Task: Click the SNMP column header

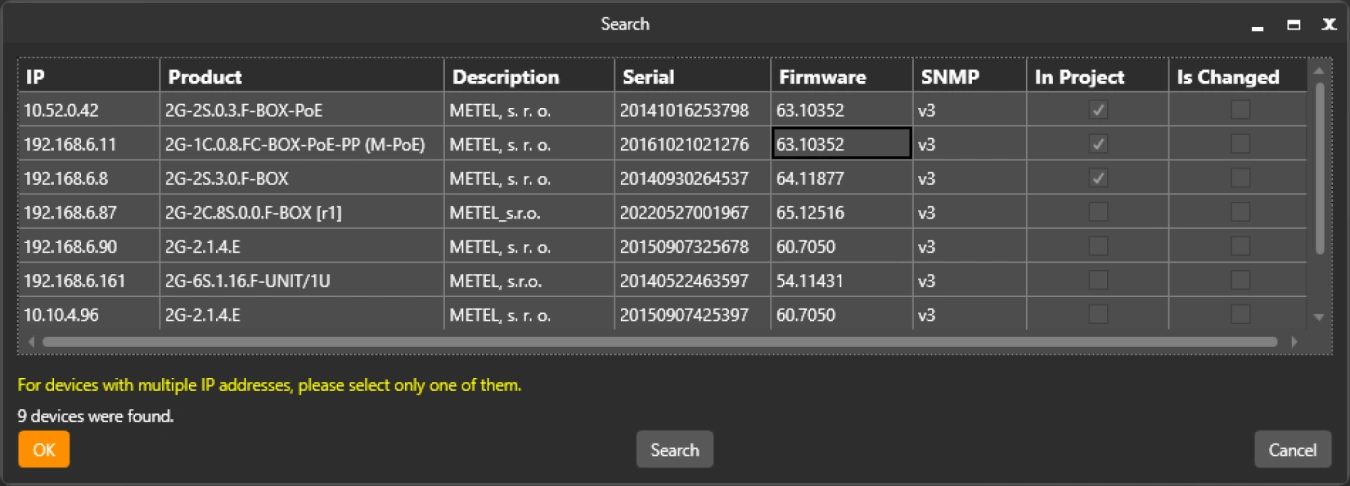Action: [968, 77]
